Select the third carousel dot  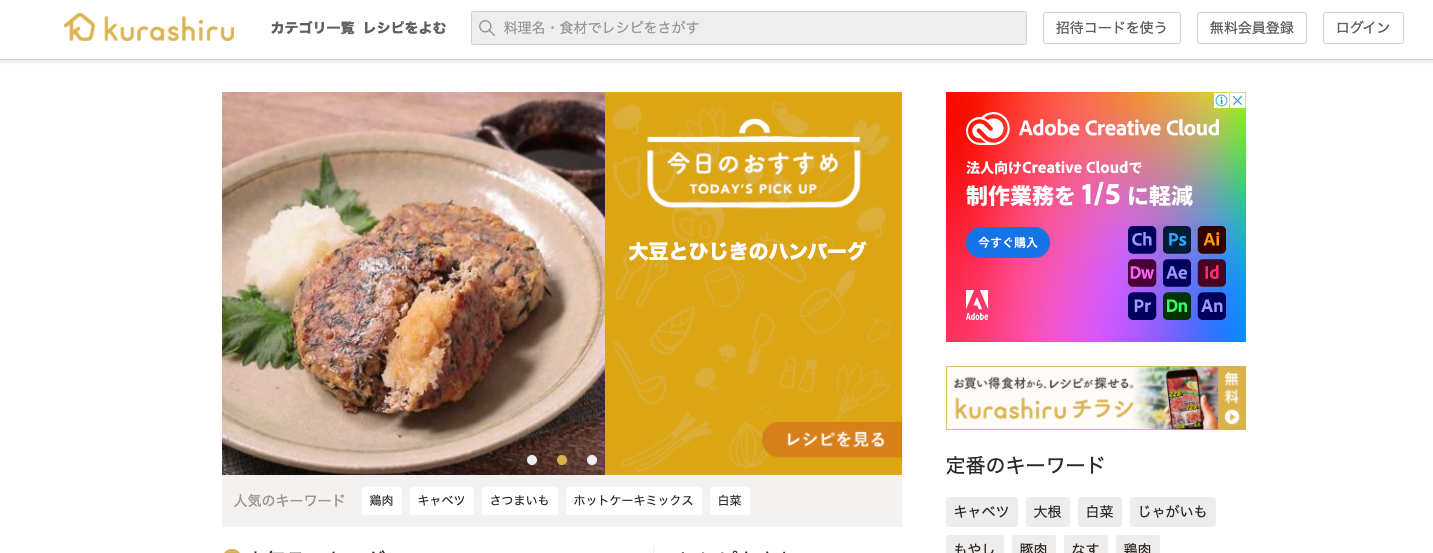[592, 460]
